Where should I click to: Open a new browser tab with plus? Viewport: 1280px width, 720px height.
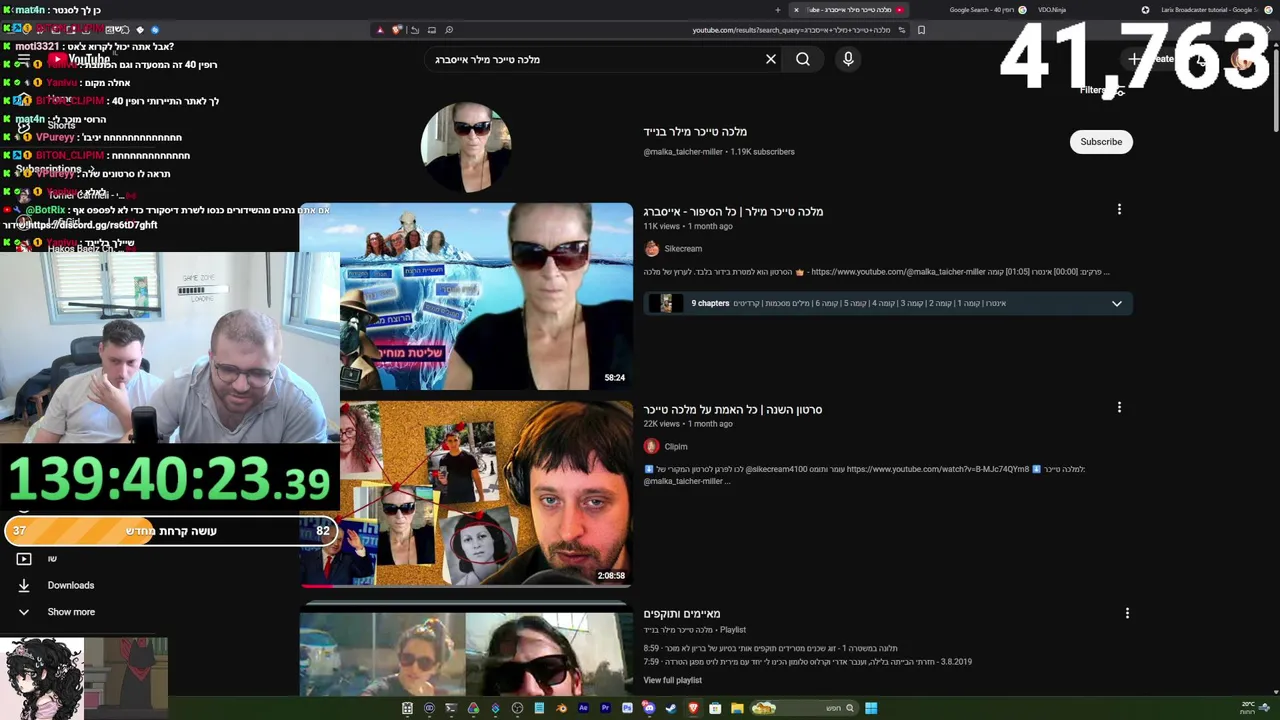(777, 10)
